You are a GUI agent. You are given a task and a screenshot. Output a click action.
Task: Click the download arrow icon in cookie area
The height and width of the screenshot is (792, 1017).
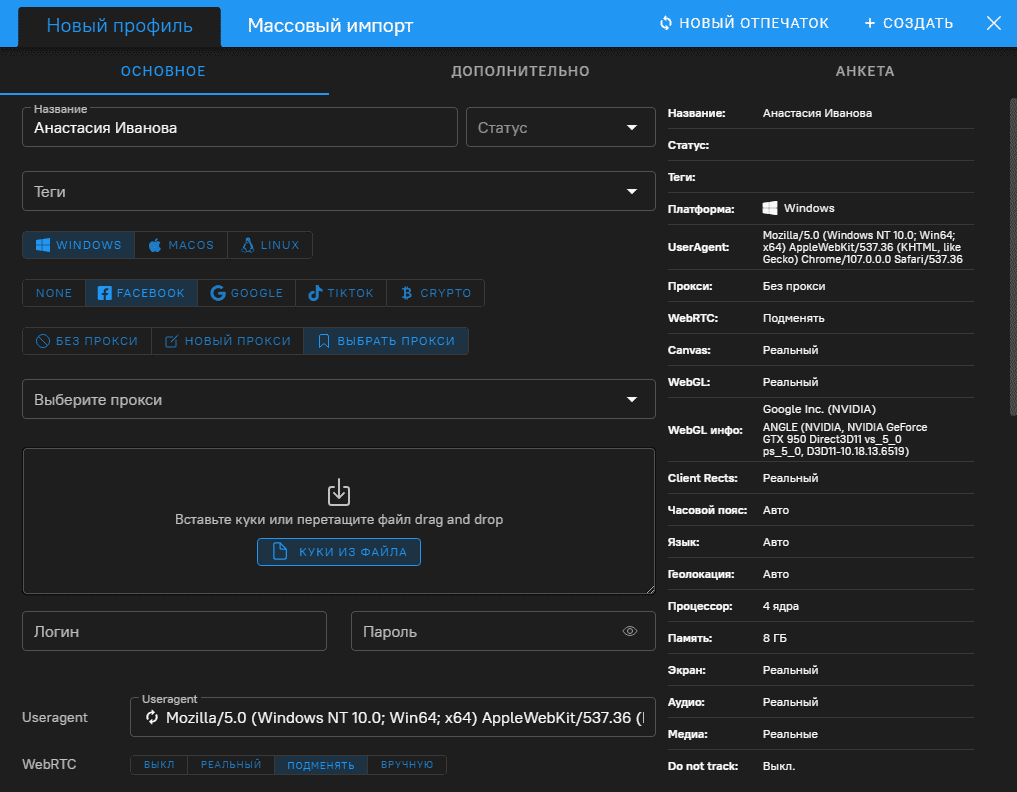click(x=339, y=492)
